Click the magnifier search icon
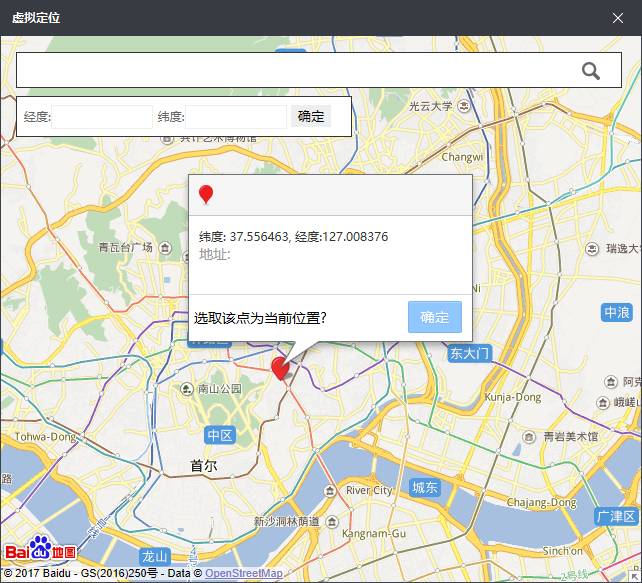Screen dimensions: 642x583 [591, 70]
